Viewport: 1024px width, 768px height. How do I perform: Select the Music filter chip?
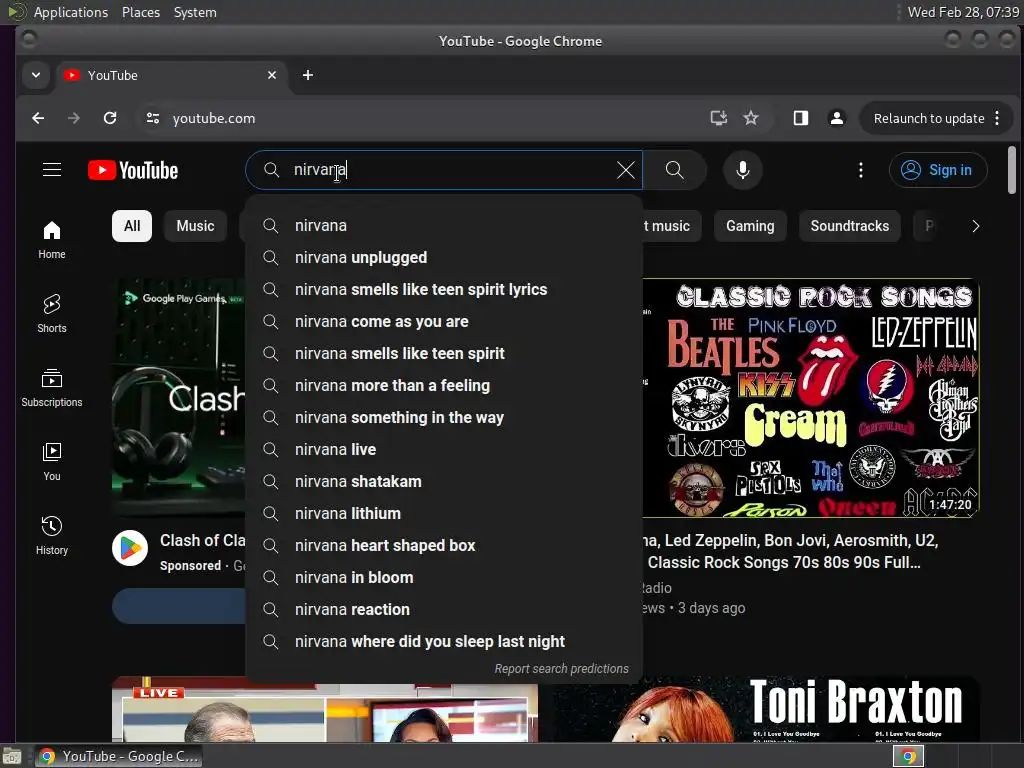click(195, 226)
